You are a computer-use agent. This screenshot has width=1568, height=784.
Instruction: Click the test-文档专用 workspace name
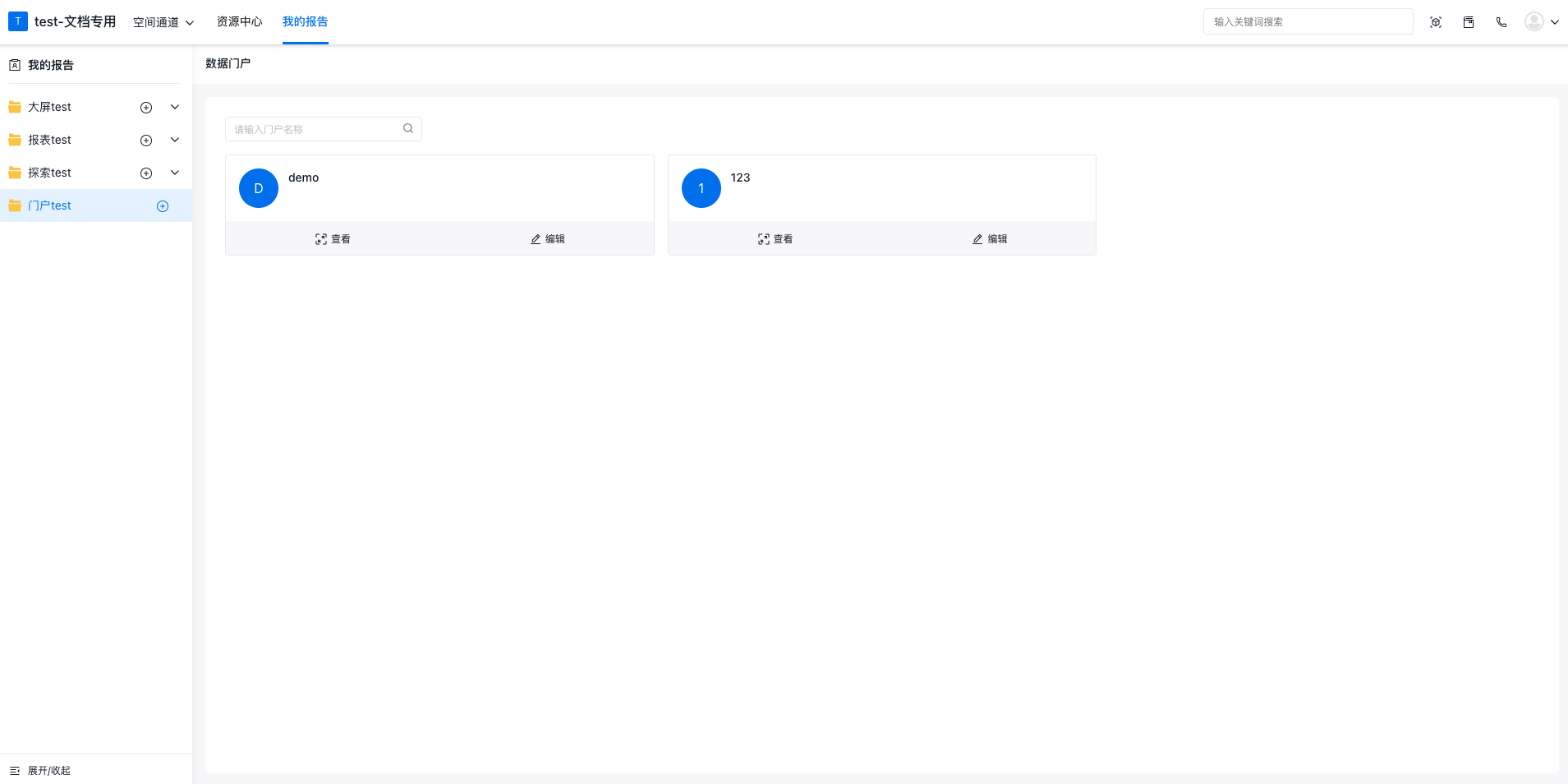(x=75, y=21)
